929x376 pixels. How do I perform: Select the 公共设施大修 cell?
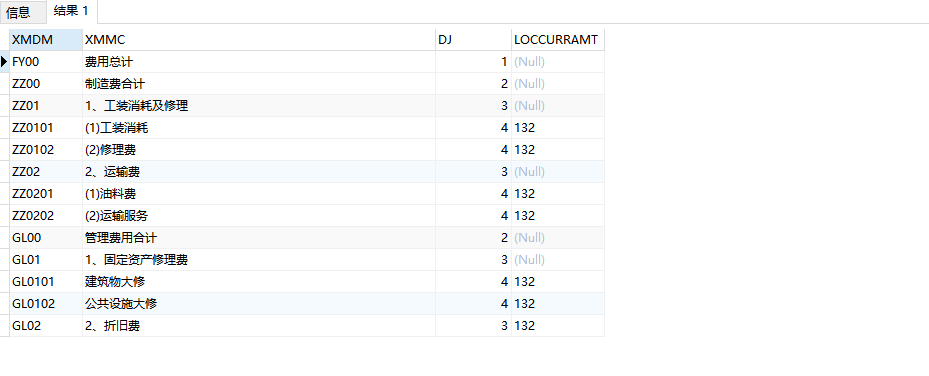[259, 303]
